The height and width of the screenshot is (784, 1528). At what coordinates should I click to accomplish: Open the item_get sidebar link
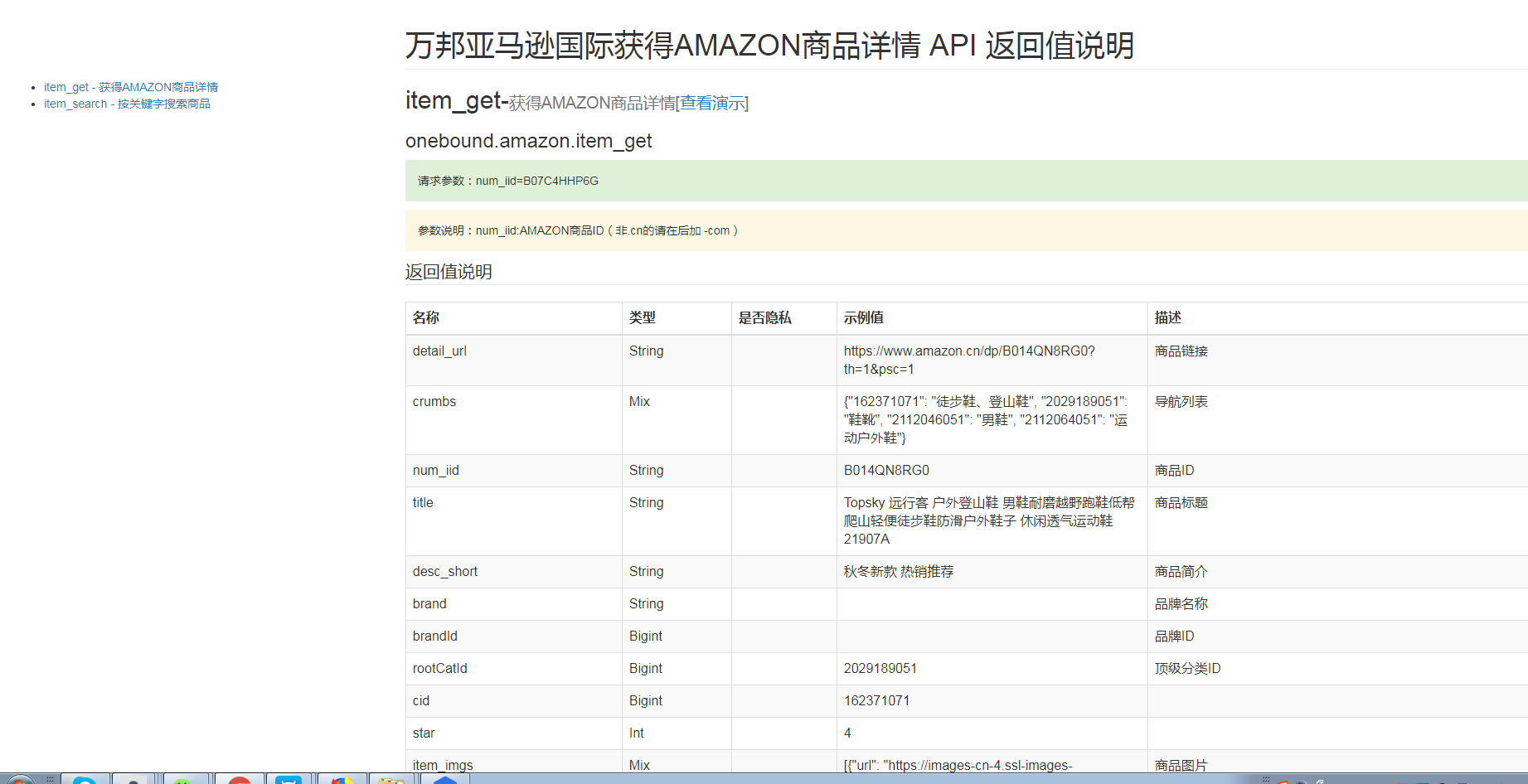[x=131, y=87]
